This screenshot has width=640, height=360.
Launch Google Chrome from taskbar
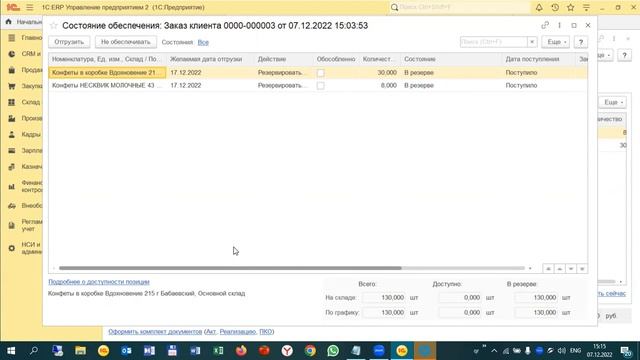pos(310,351)
